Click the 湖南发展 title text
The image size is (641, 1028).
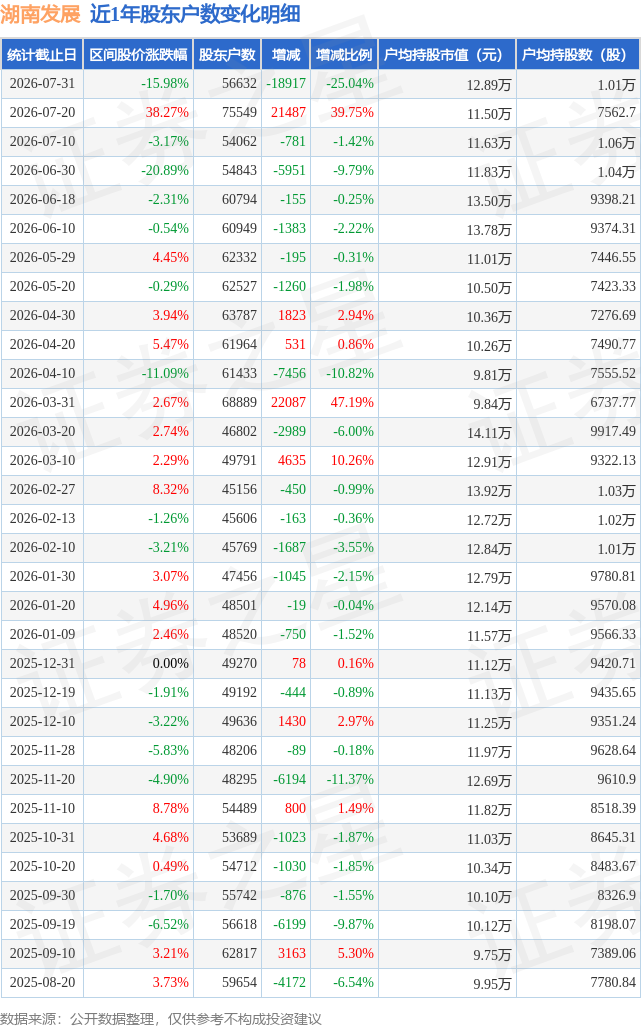(41, 14)
